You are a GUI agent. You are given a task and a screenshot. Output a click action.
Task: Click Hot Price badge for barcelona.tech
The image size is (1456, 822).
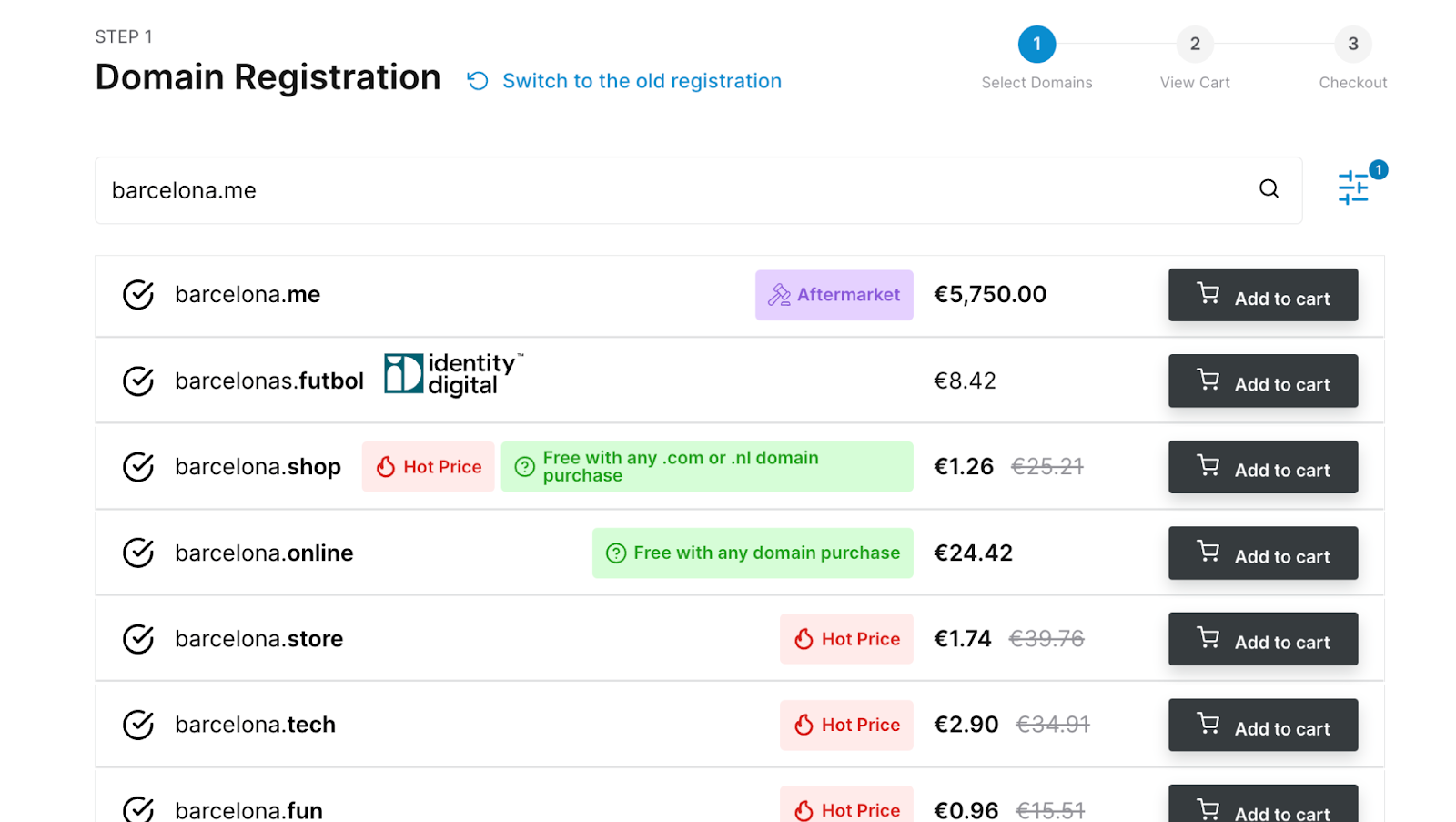point(846,725)
